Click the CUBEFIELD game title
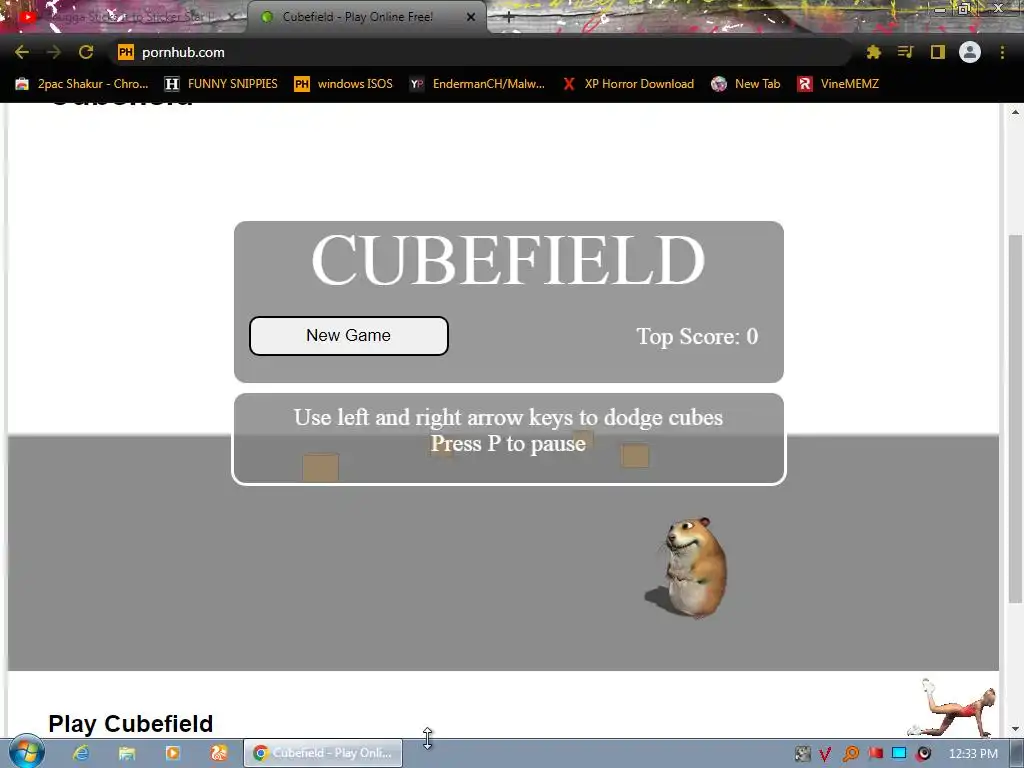 pos(508,259)
